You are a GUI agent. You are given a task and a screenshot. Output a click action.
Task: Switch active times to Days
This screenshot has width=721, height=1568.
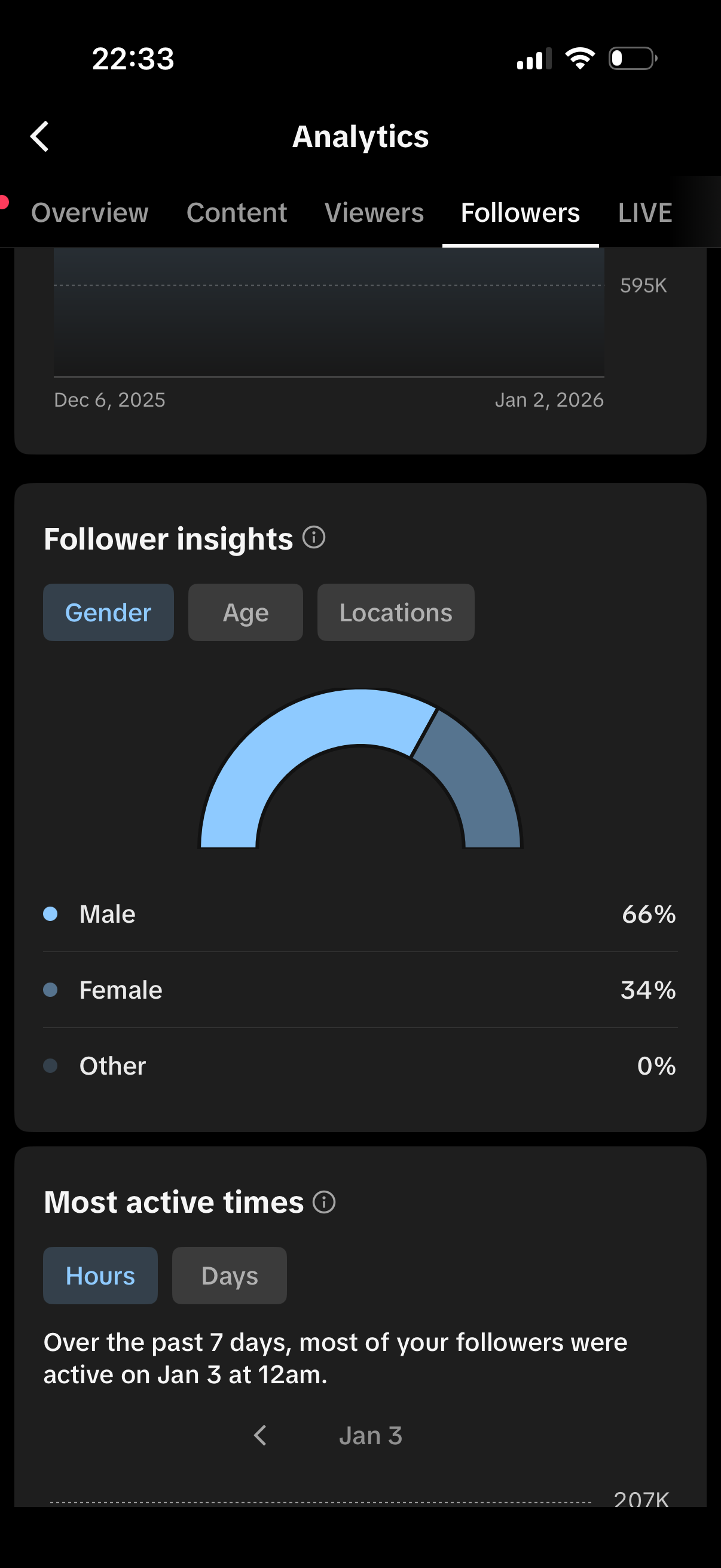click(230, 1275)
